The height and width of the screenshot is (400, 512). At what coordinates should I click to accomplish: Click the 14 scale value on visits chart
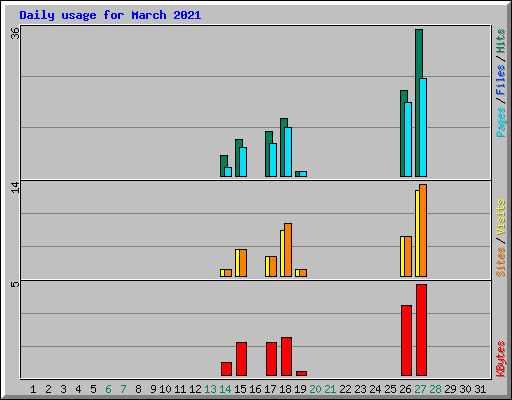tap(15, 187)
